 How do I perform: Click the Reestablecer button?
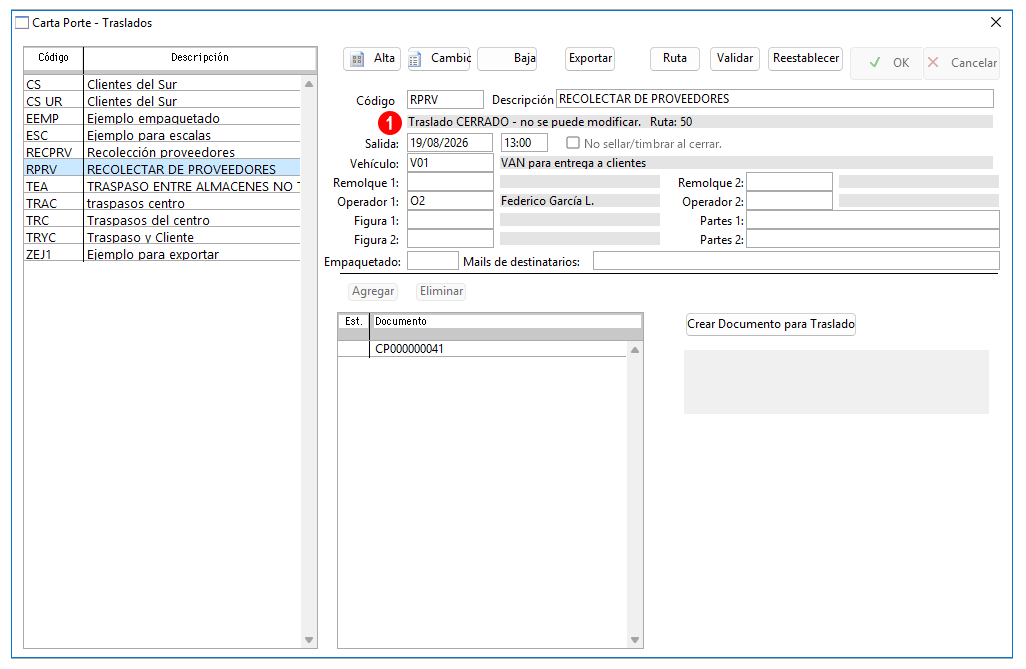[x=805, y=58]
